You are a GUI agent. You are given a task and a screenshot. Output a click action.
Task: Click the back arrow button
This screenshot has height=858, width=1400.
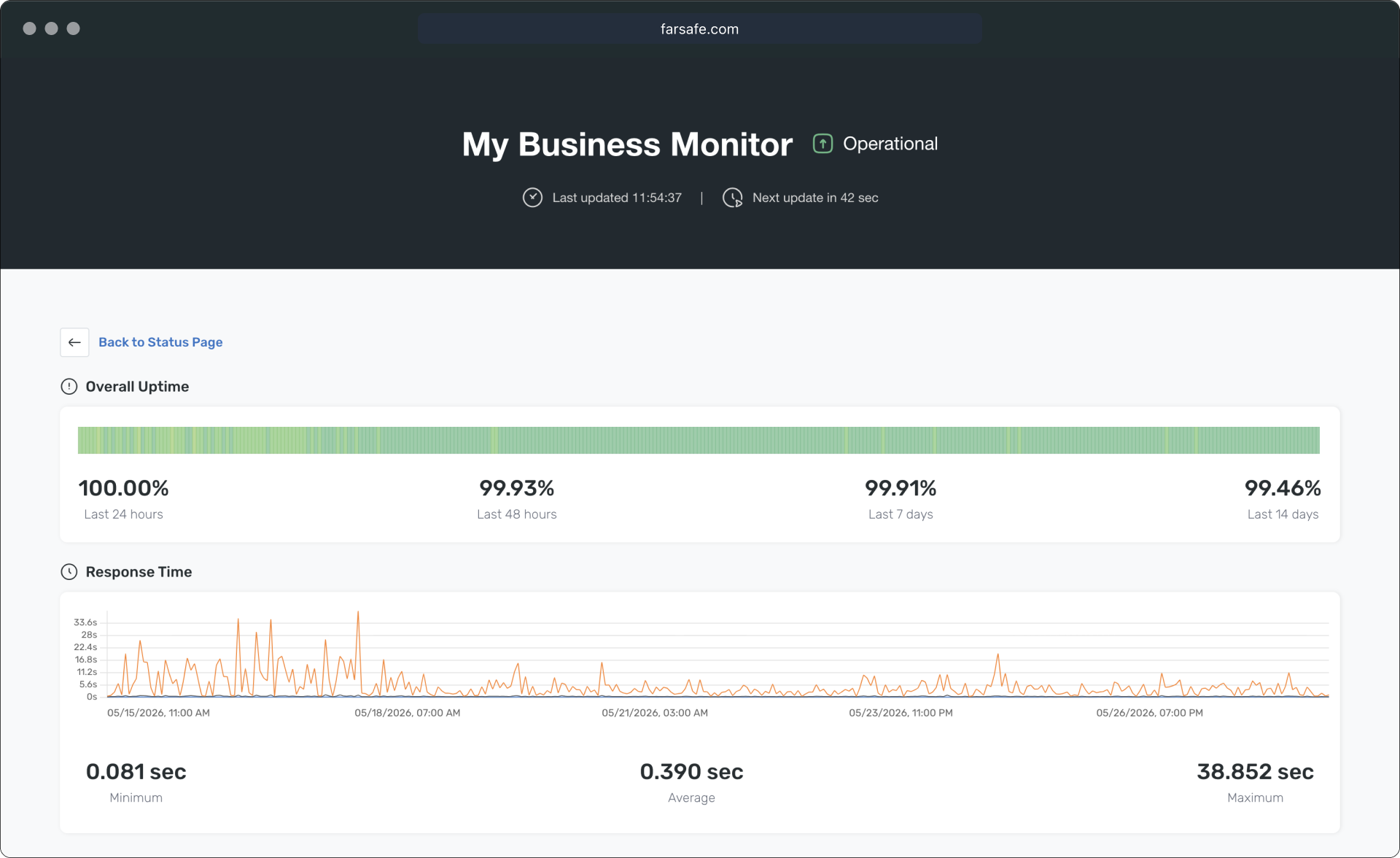point(74,342)
